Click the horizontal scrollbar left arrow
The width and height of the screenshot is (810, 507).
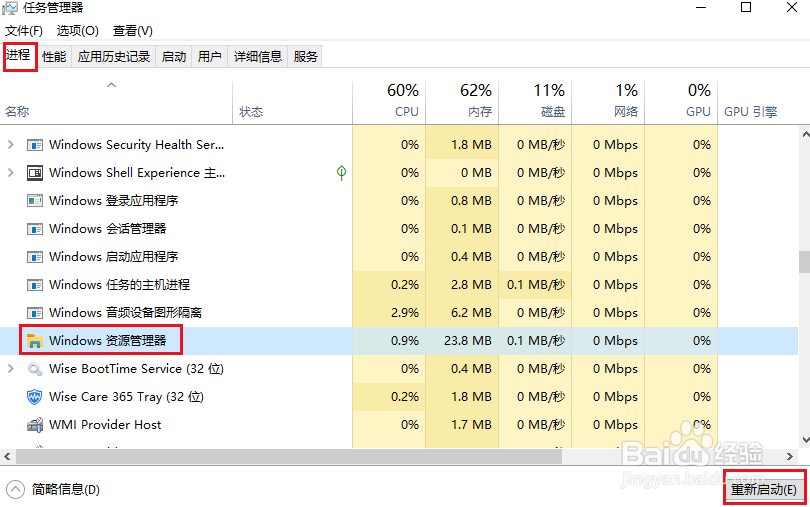(7, 456)
